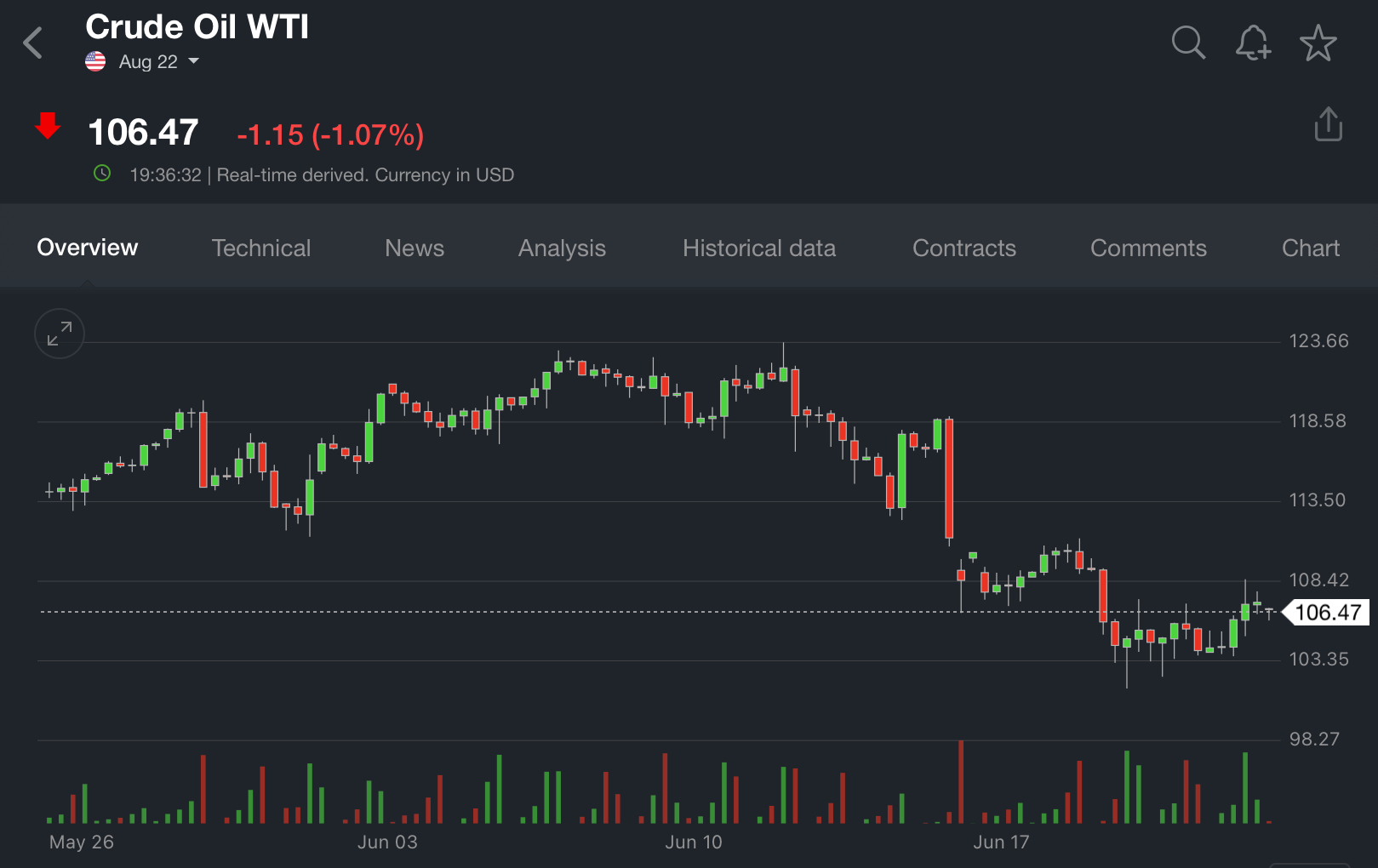Viewport: 1378px width, 868px height.
Task: Open the share icon
Action: pos(1328,124)
